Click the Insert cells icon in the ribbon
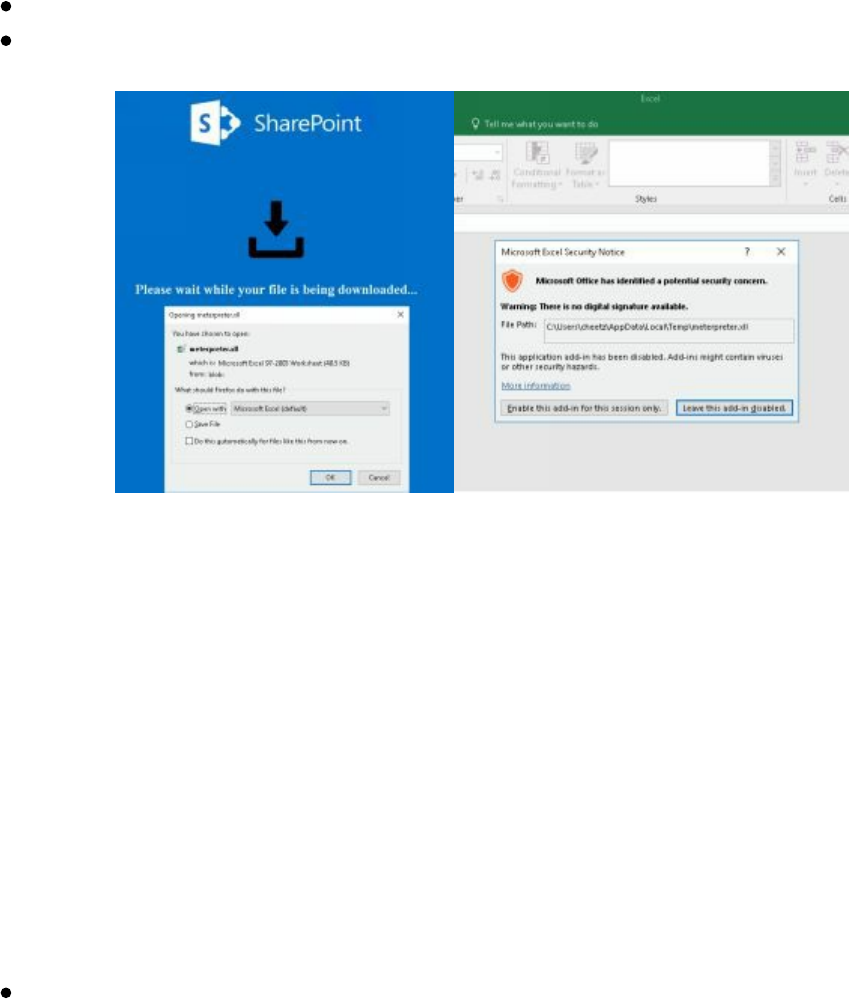Screen dimensions: 849x999 pyautogui.click(x=805, y=153)
